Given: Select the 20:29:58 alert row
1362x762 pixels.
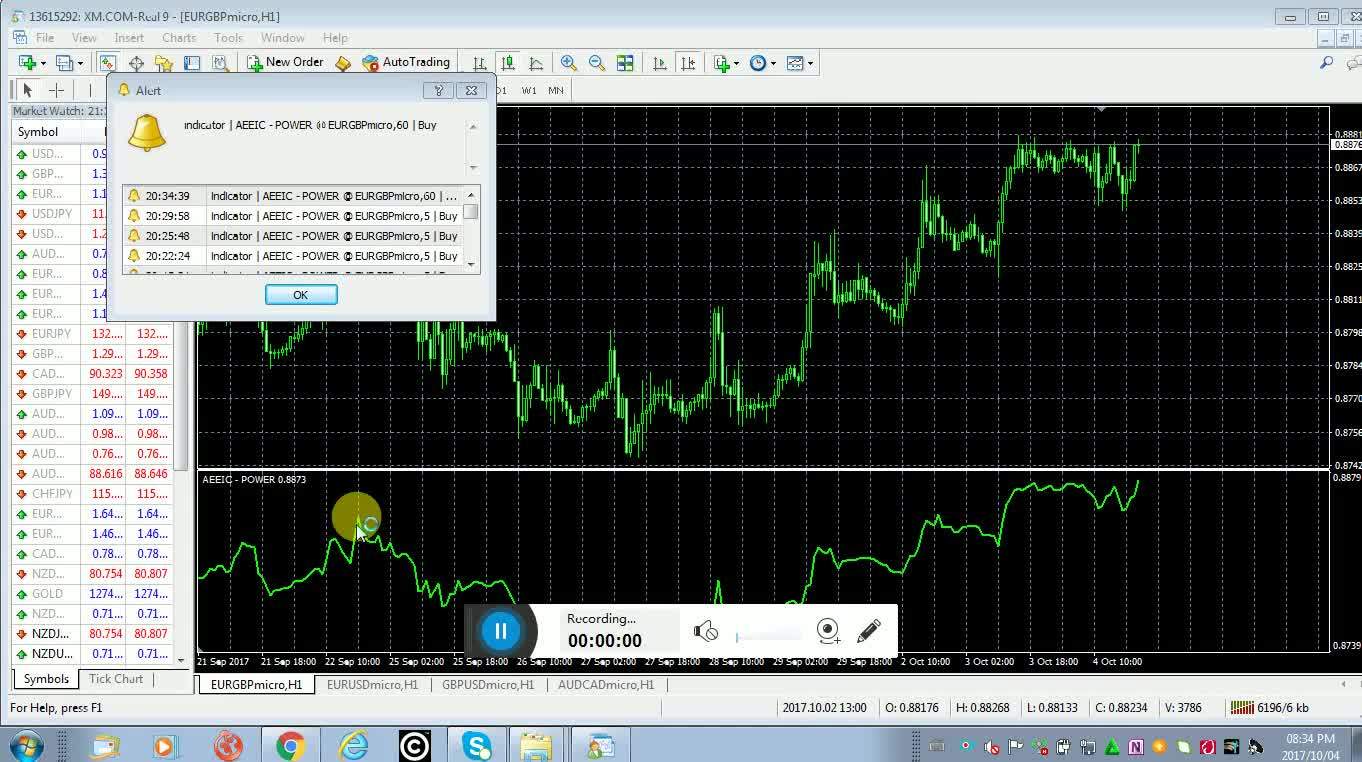Looking at the screenshot, I should [x=293, y=216].
